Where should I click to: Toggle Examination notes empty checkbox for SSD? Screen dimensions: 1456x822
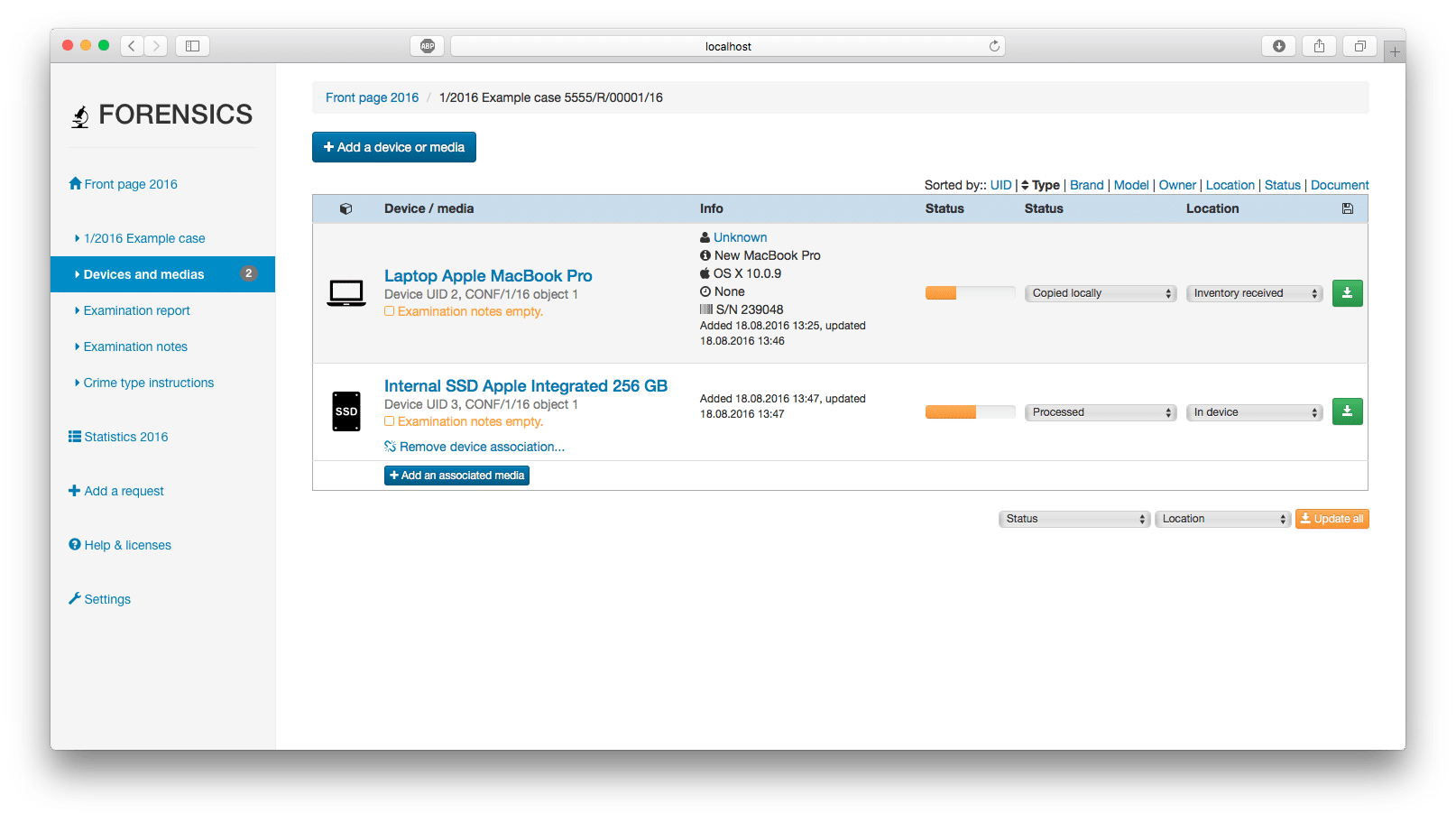click(x=390, y=421)
